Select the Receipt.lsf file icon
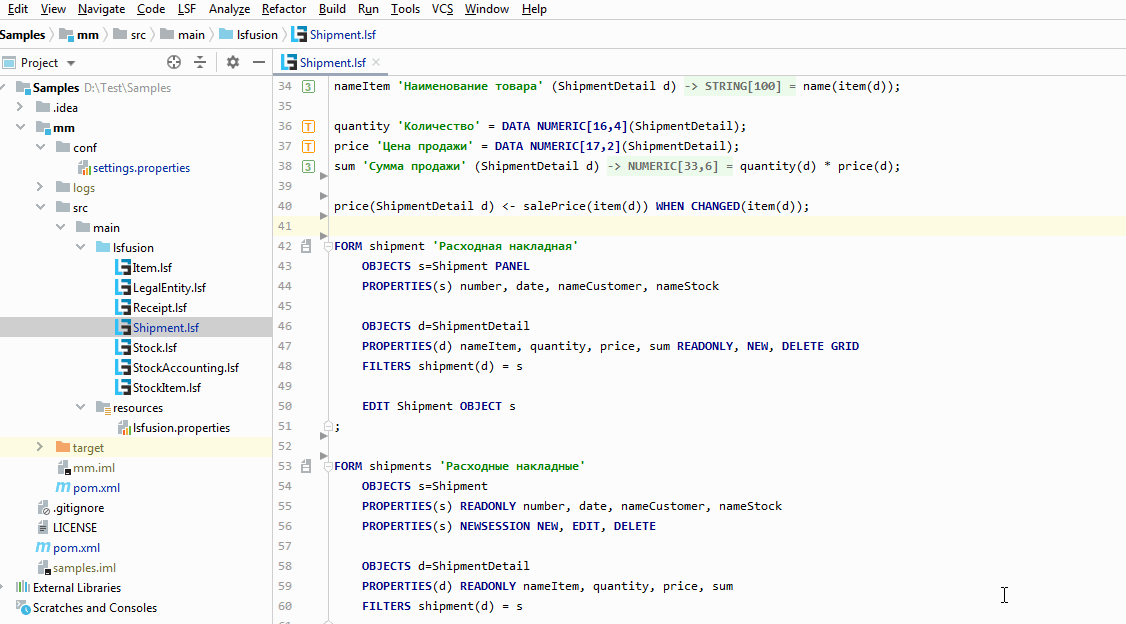This screenshot has height=624, width=1126. point(123,307)
